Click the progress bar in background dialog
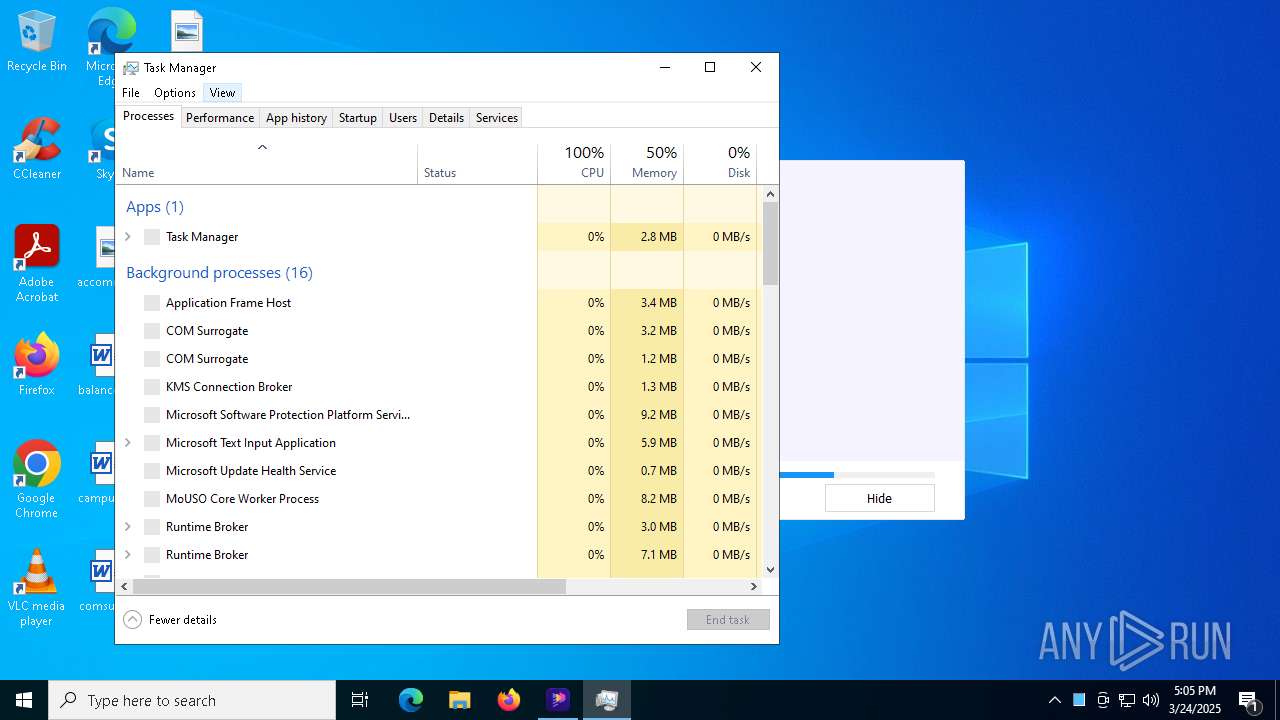Viewport: 1280px width, 720px height. click(x=857, y=475)
